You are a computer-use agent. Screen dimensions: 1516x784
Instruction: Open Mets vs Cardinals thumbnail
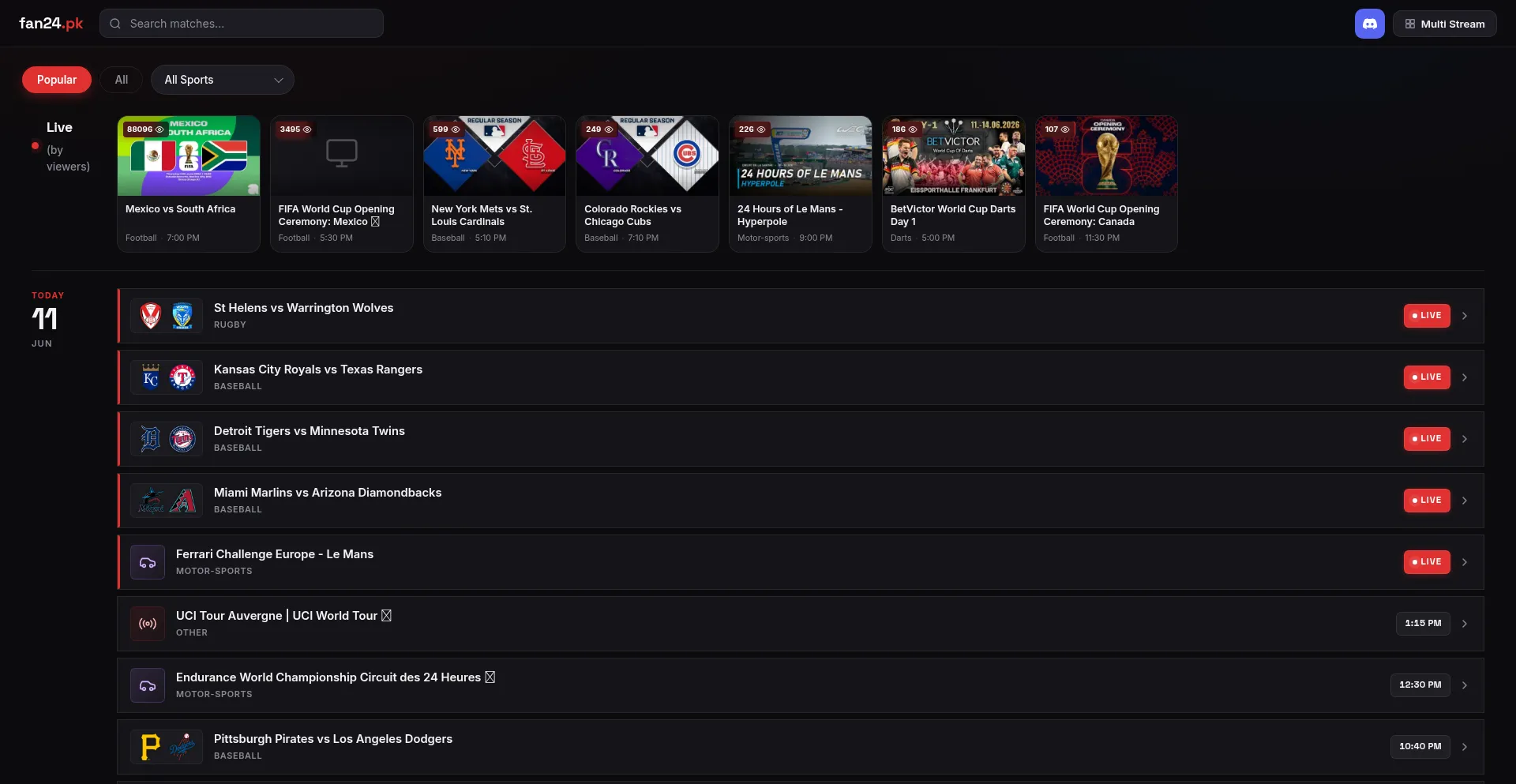(494, 156)
